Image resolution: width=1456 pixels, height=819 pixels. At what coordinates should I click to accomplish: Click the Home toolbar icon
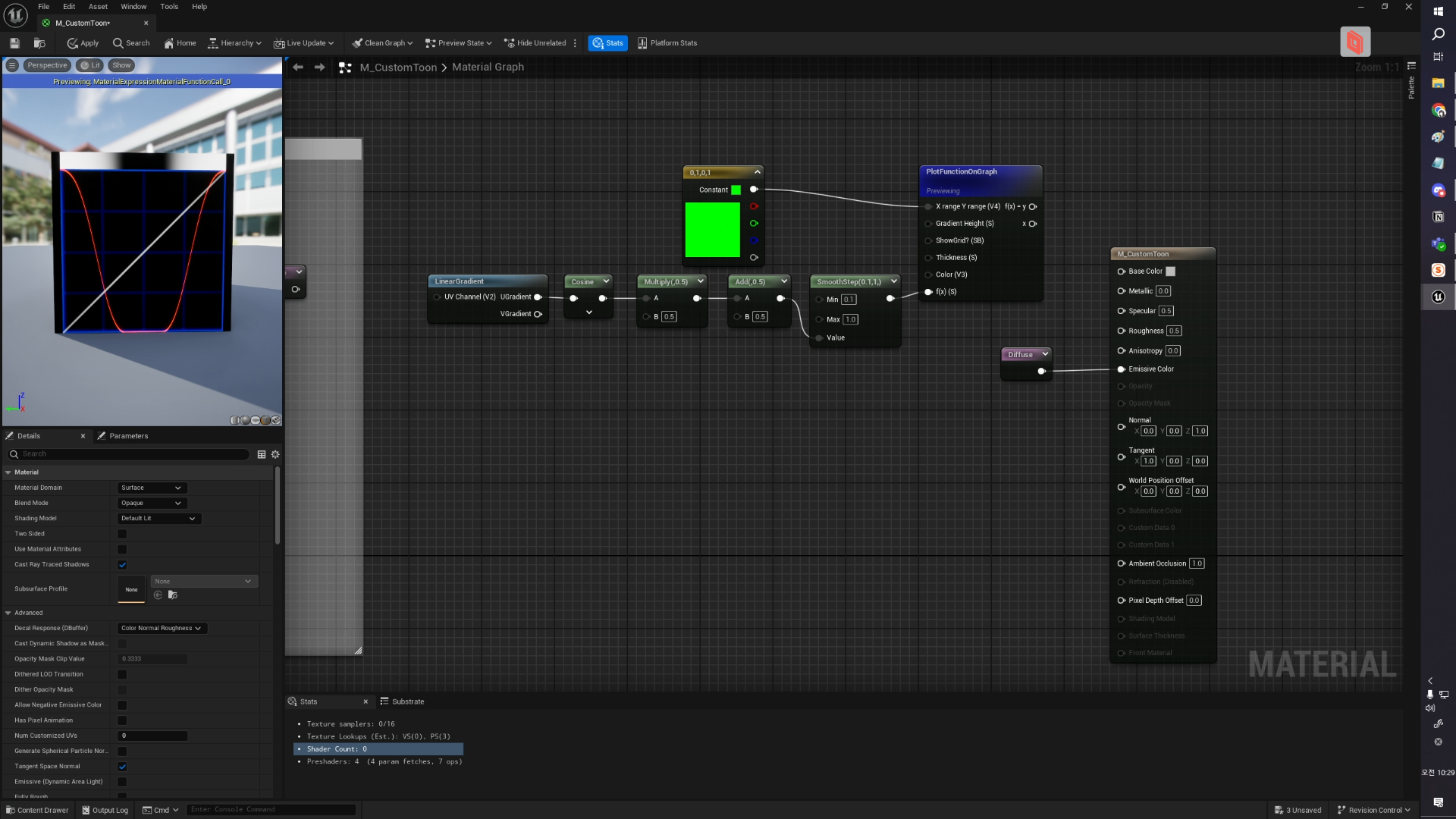coord(180,43)
